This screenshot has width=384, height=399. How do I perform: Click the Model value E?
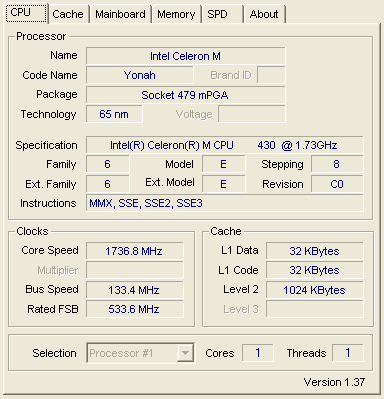pos(223,164)
